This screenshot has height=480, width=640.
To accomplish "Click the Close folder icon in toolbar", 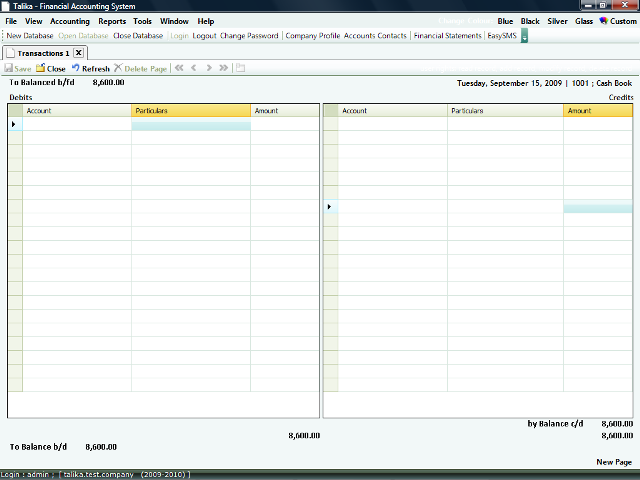I will coord(40,69).
